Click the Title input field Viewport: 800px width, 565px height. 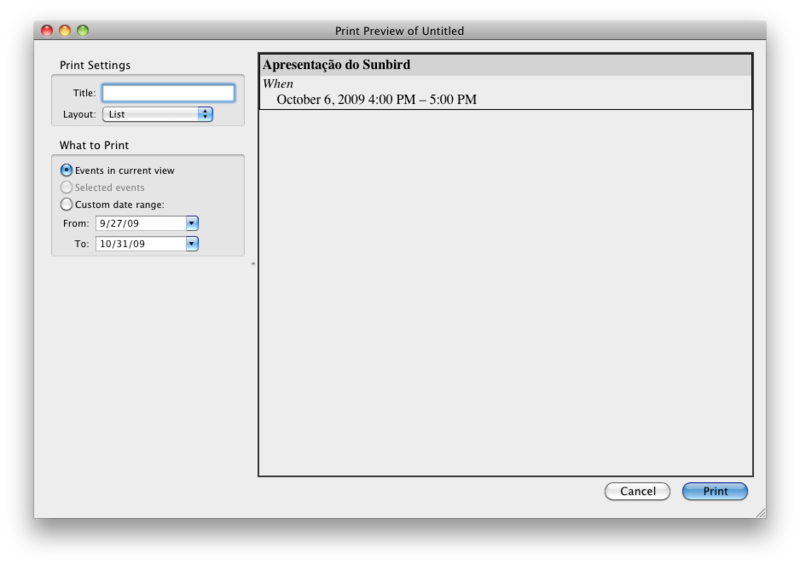pos(168,93)
